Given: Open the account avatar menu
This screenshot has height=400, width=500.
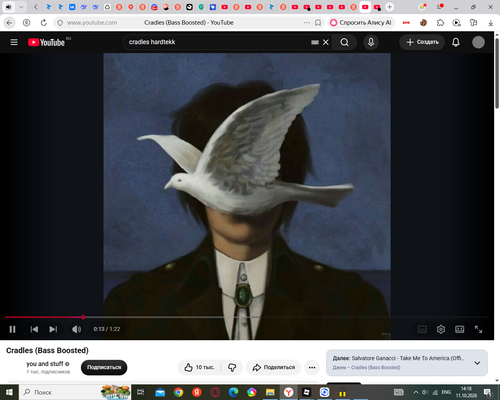Looking at the screenshot, I should click(x=478, y=42).
